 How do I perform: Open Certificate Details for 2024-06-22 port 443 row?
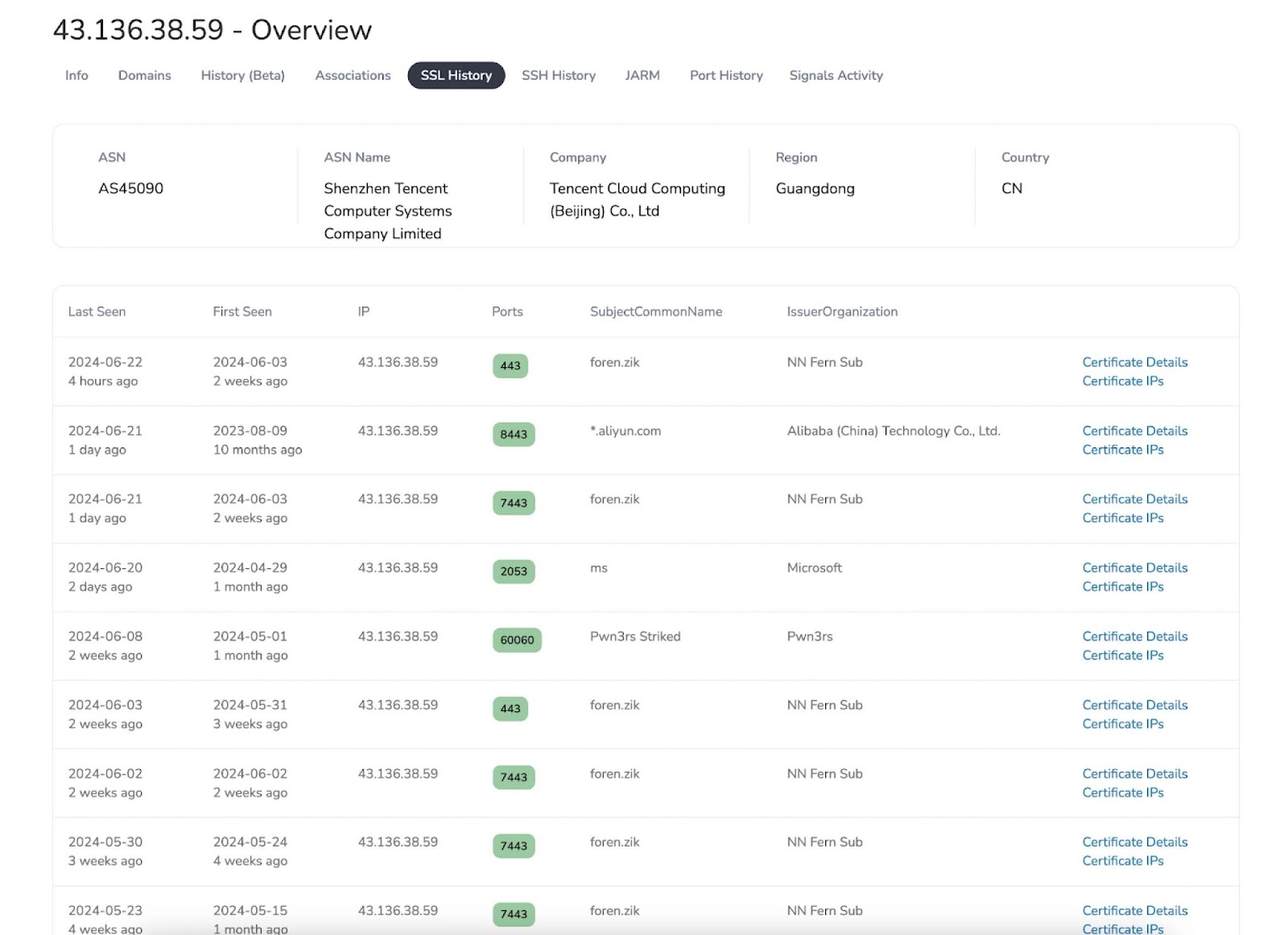(1135, 362)
